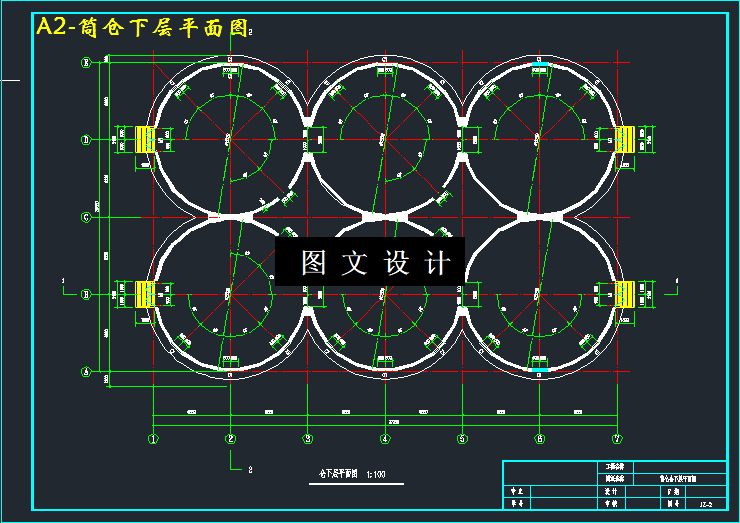
Task: Click 筒仓仓下层平面图 name in title block
Action: pos(678,479)
